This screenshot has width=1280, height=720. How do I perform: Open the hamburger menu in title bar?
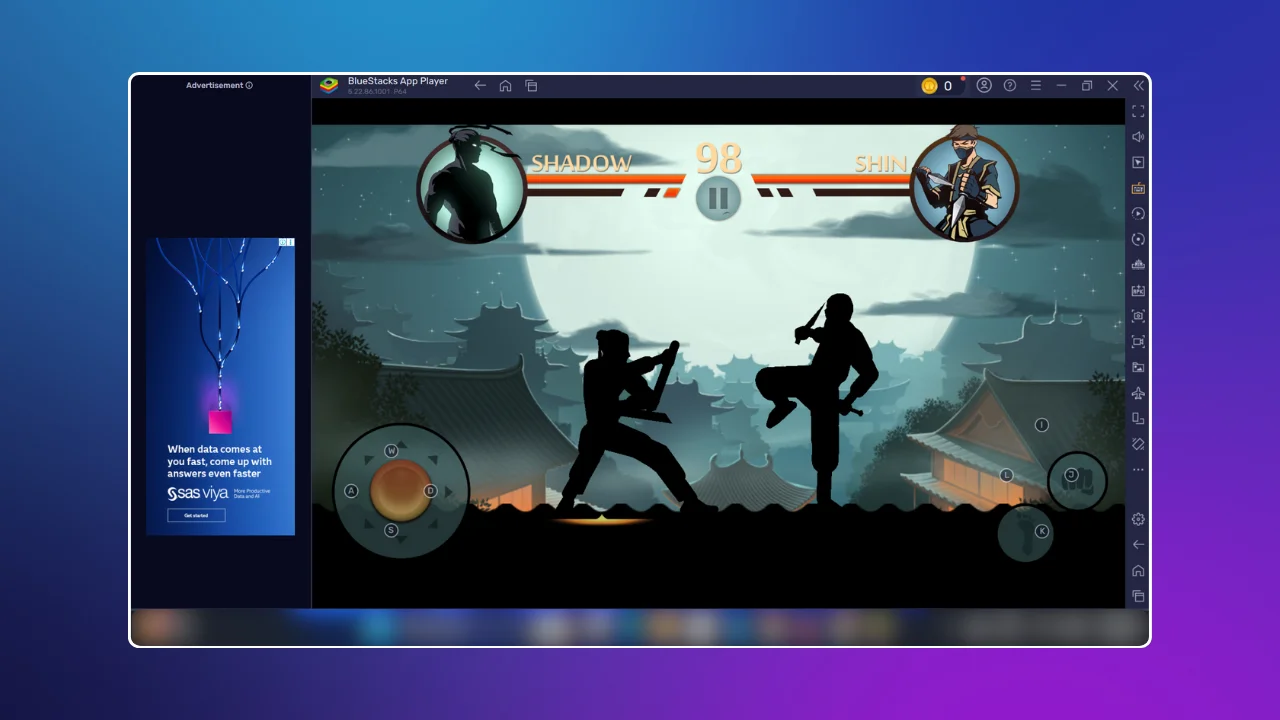pos(1036,86)
